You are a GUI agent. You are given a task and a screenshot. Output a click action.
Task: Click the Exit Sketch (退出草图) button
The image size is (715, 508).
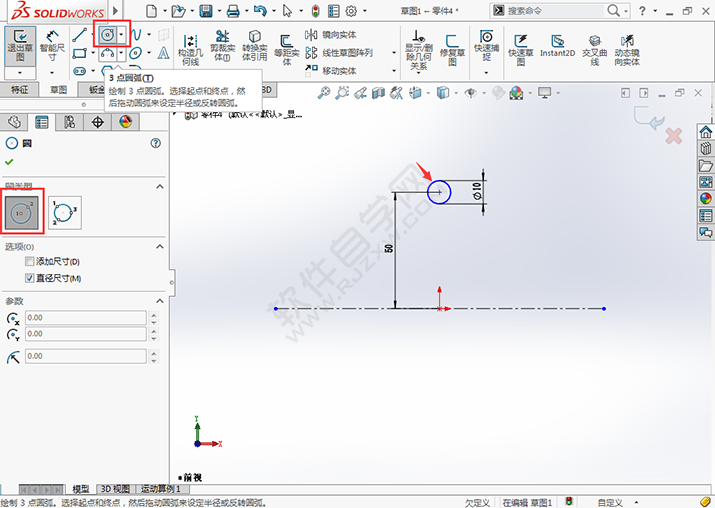tap(19, 47)
